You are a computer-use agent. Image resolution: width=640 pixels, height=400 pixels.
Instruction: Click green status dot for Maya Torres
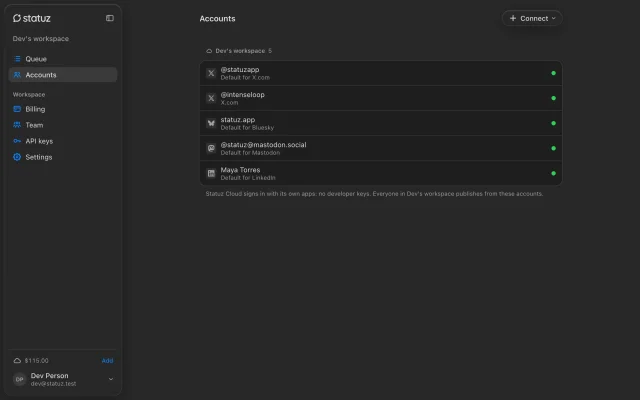click(x=553, y=173)
